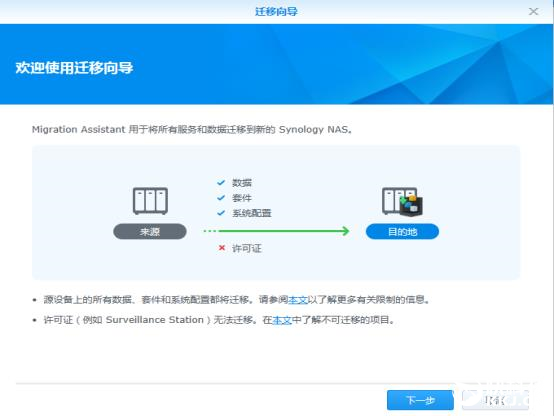Click the 欢迎使用迁移向导 heading

point(74,68)
